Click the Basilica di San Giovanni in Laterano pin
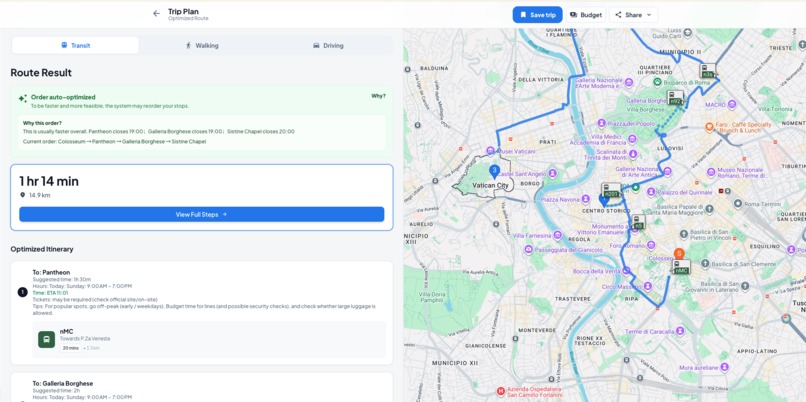 pos(746,284)
